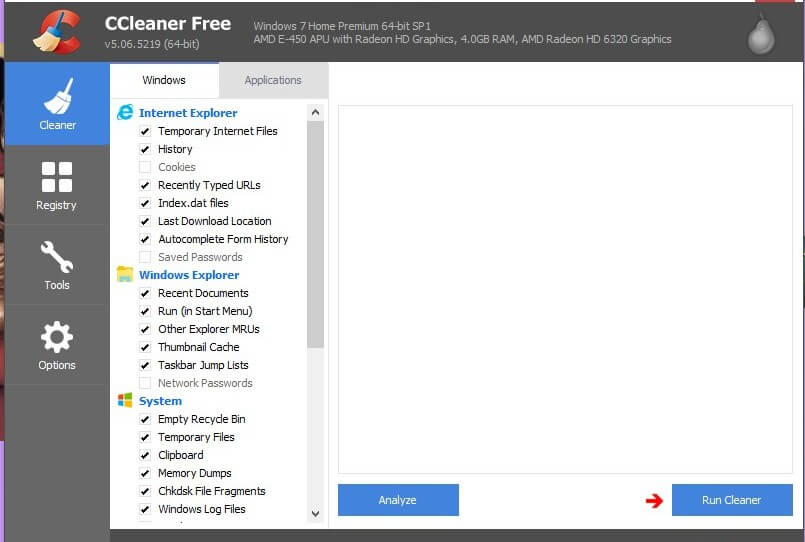Screen dimensions: 805x542
Task: Select the System heading
Action: [x=160, y=401]
